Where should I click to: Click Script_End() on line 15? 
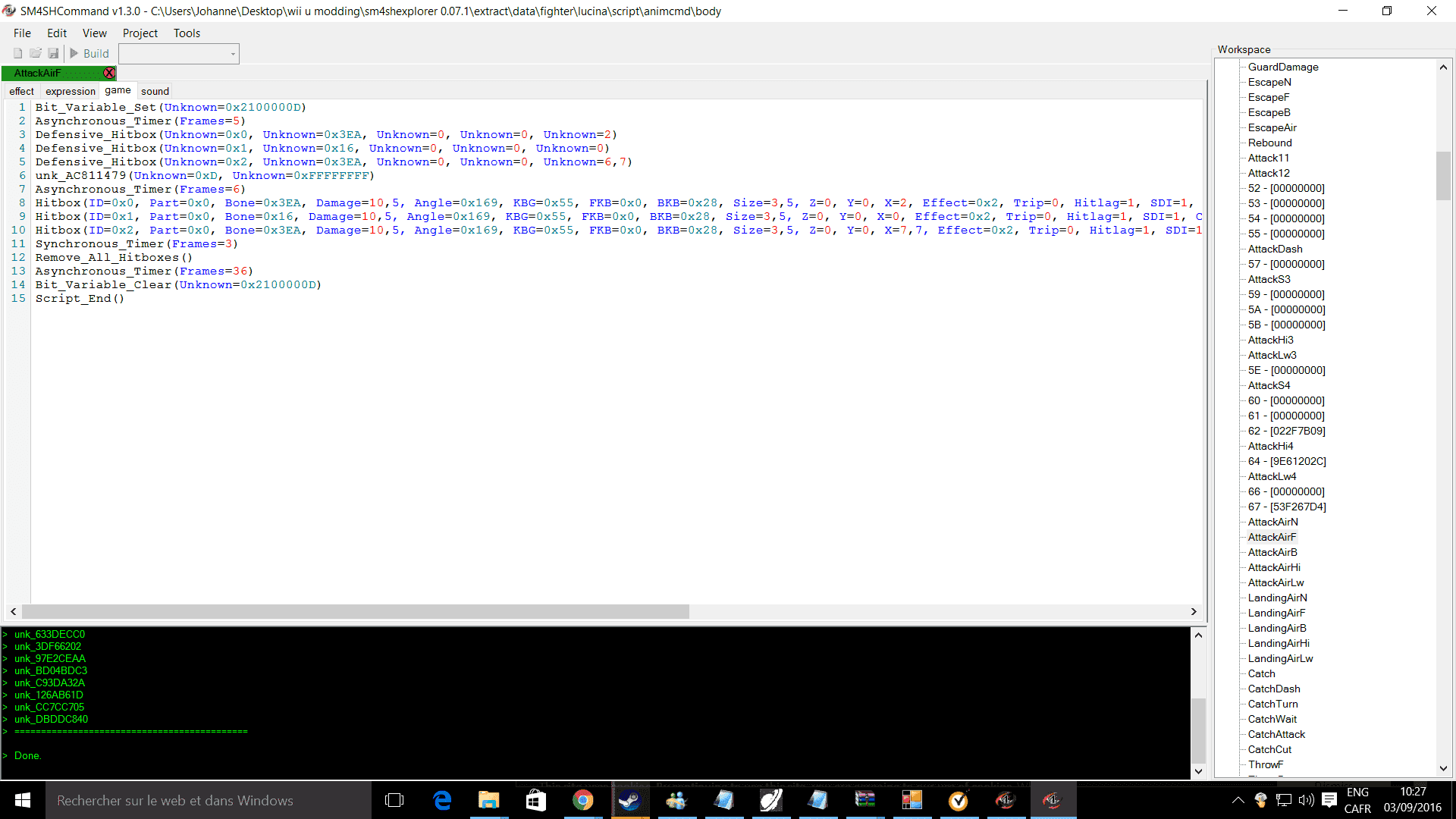(x=80, y=298)
